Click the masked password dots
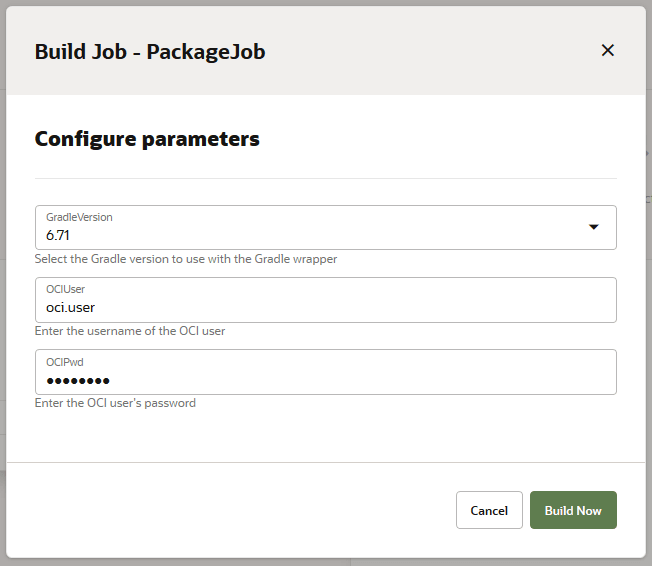This screenshot has height=566, width=652. tap(77, 380)
